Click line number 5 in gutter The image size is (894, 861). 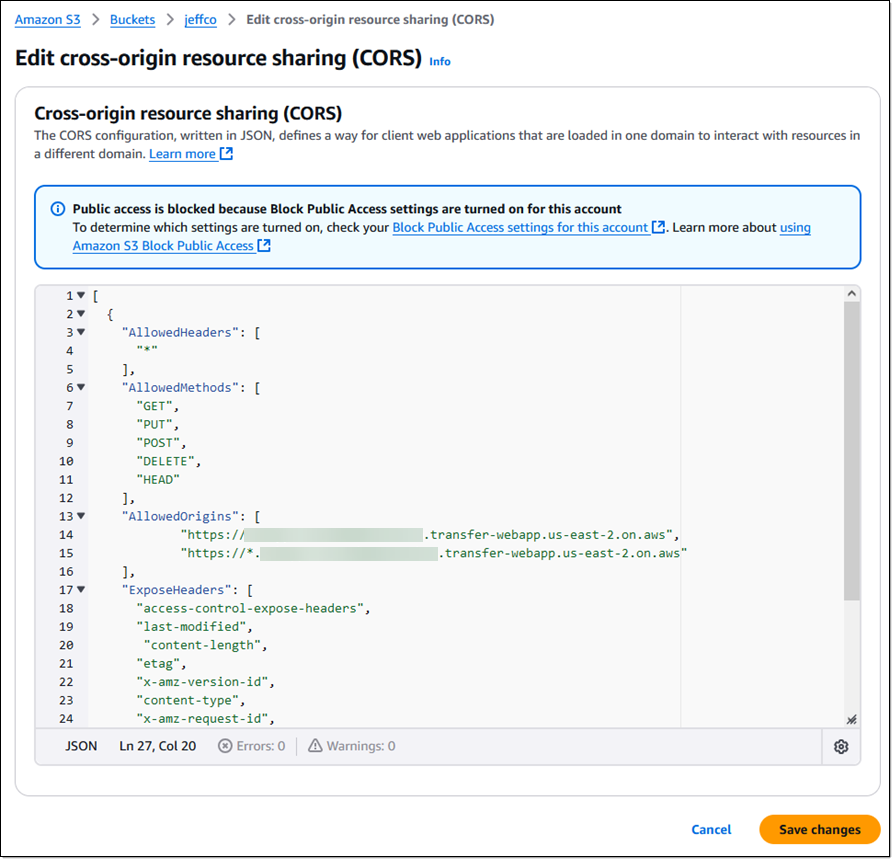coord(70,369)
